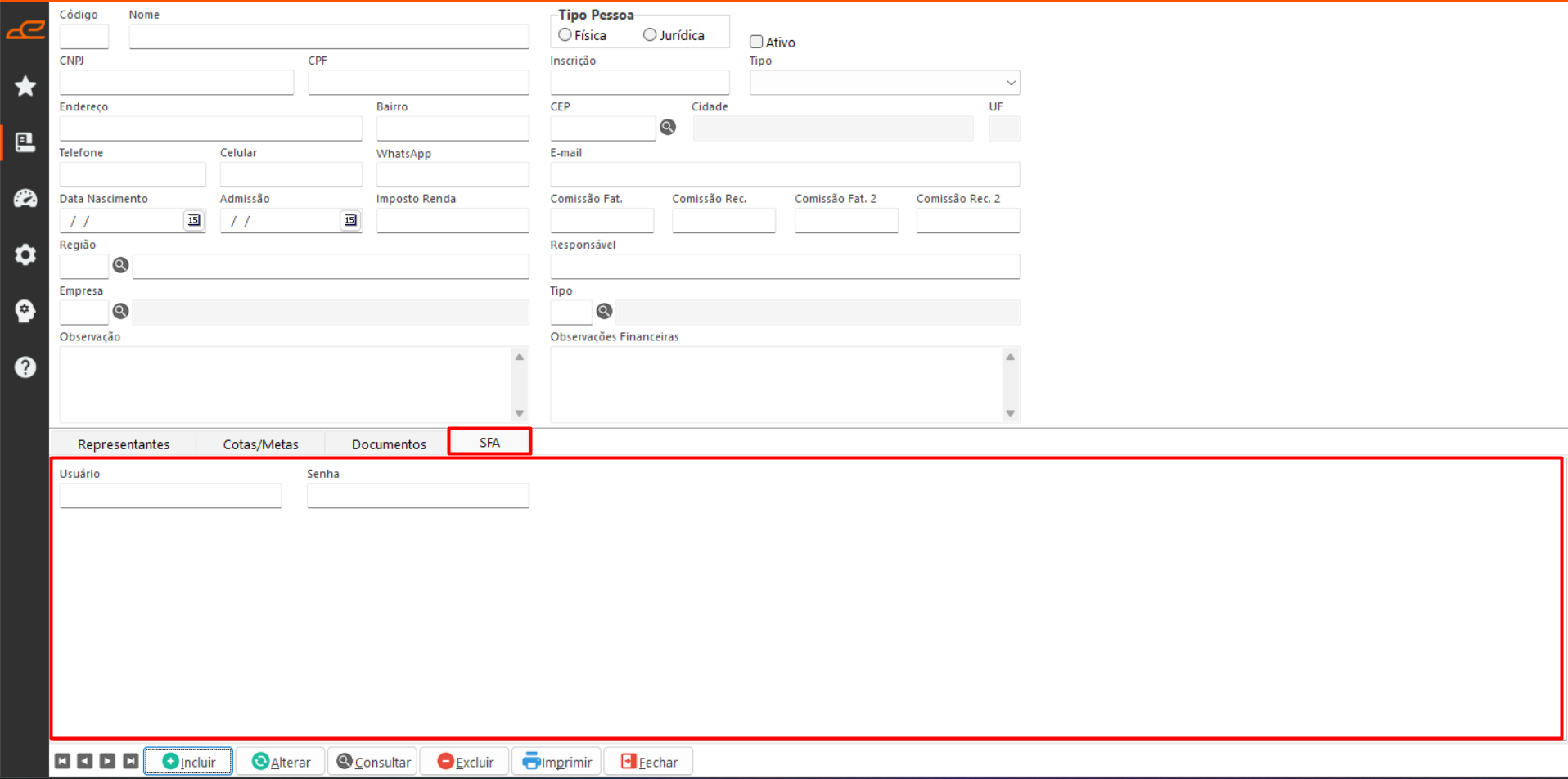
Task: Toggle the Ativo checkbox
Action: pyautogui.click(x=756, y=42)
